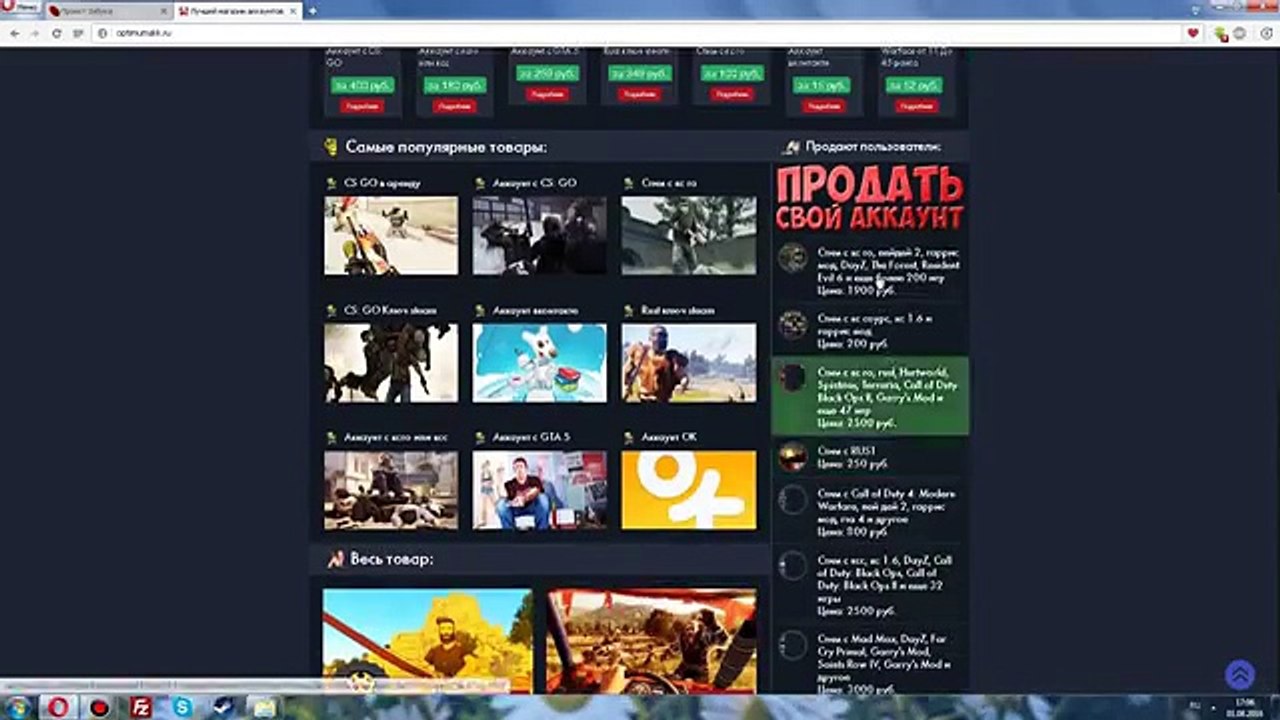The image size is (1280, 720).
Task: Open the Стим с RUST 250 руб. listing
Action: tap(870, 457)
